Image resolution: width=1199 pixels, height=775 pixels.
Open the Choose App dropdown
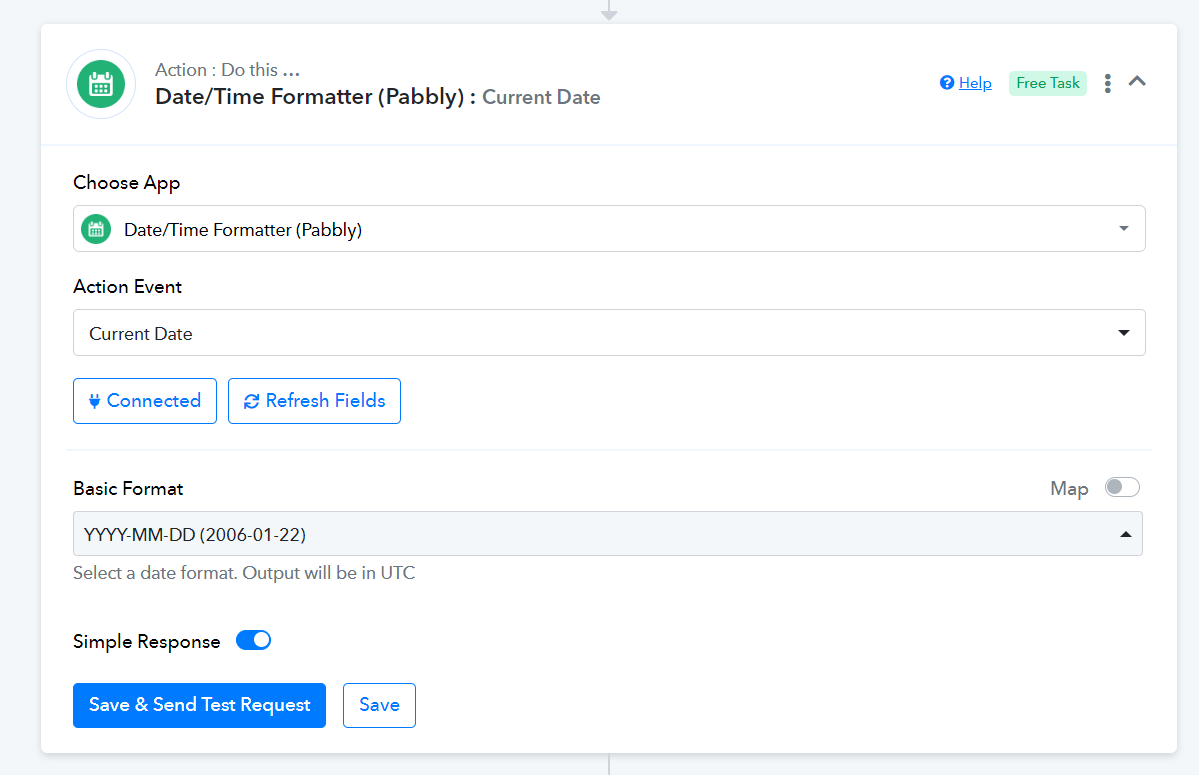(x=609, y=229)
